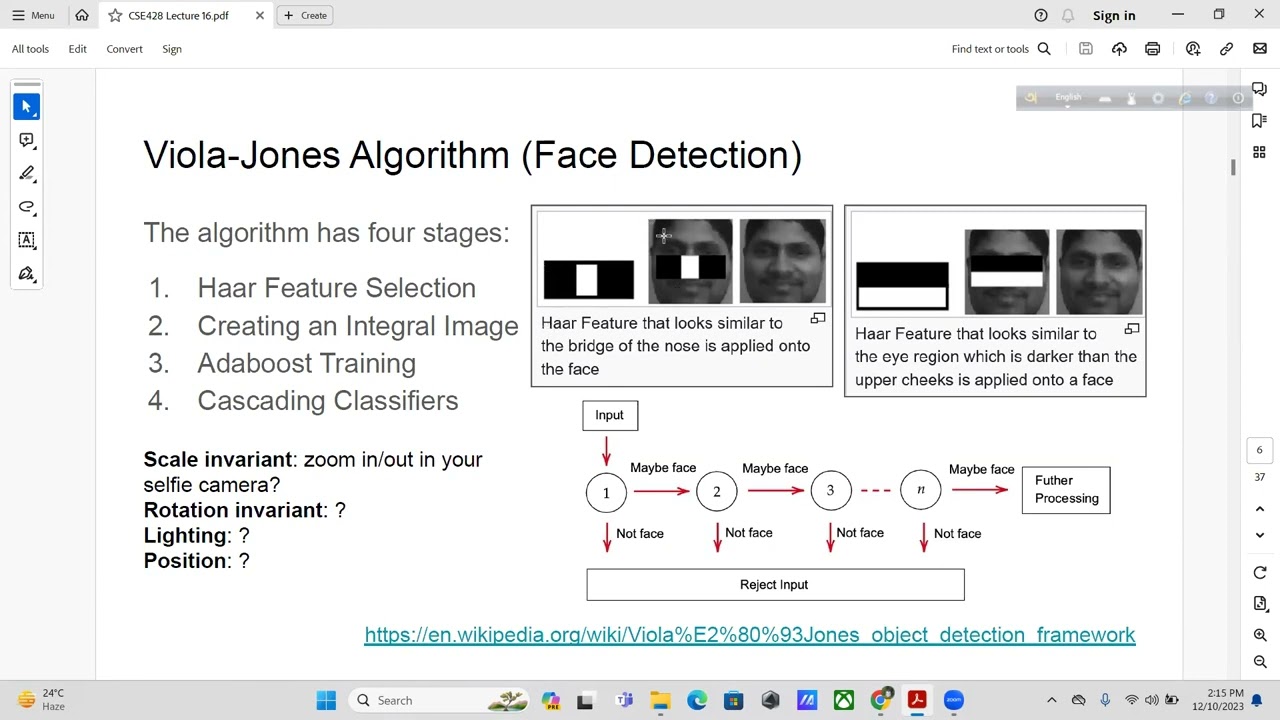This screenshot has width=1280, height=720.
Task: Open the Sign menu item
Action: (x=172, y=48)
